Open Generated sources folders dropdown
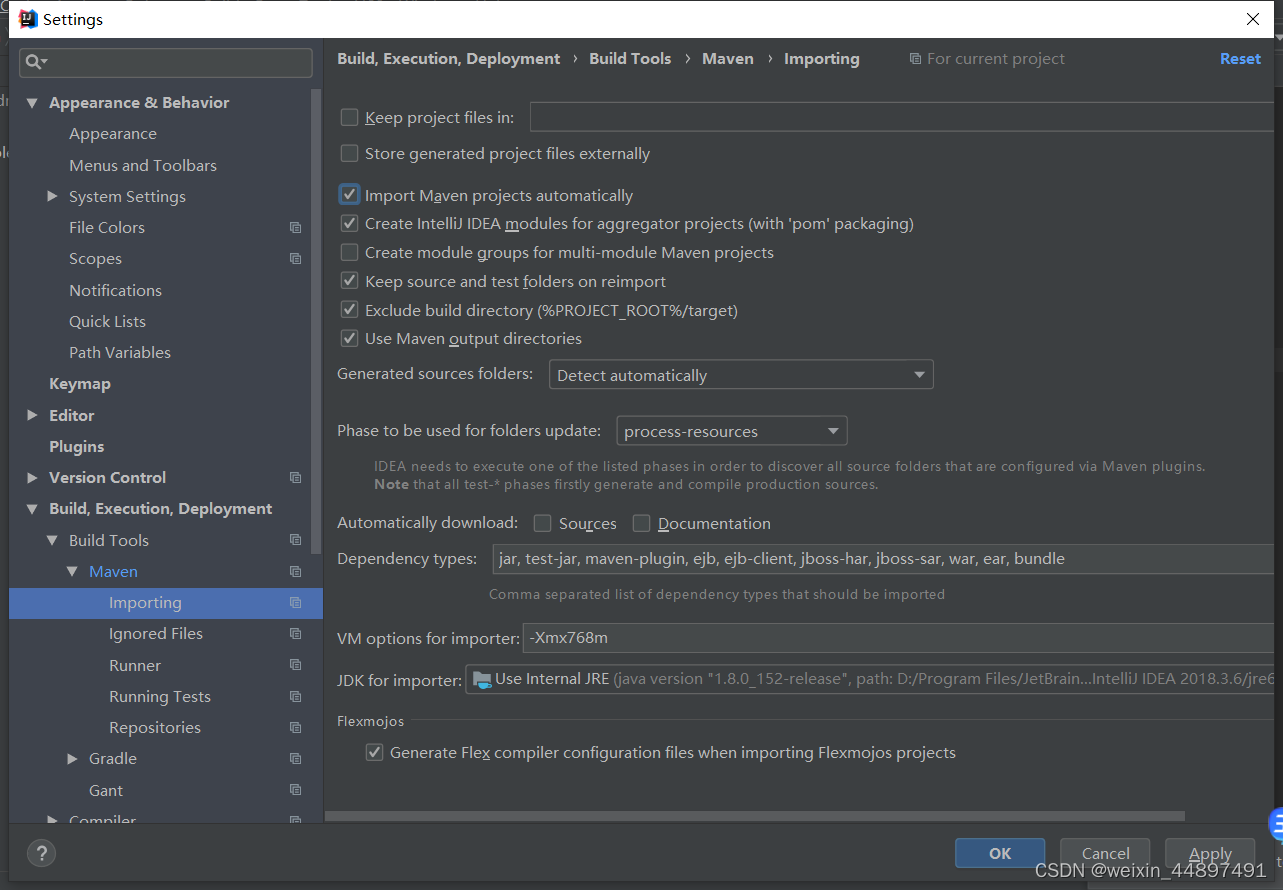 [x=741, y=375]
